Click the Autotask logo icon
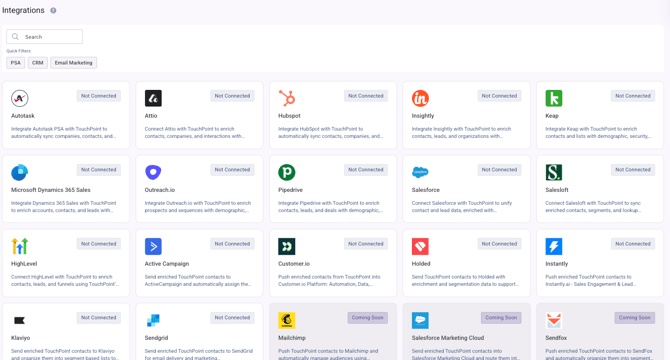Image resolution: width=670 pixels, height=360 pixels. (20, 98)
